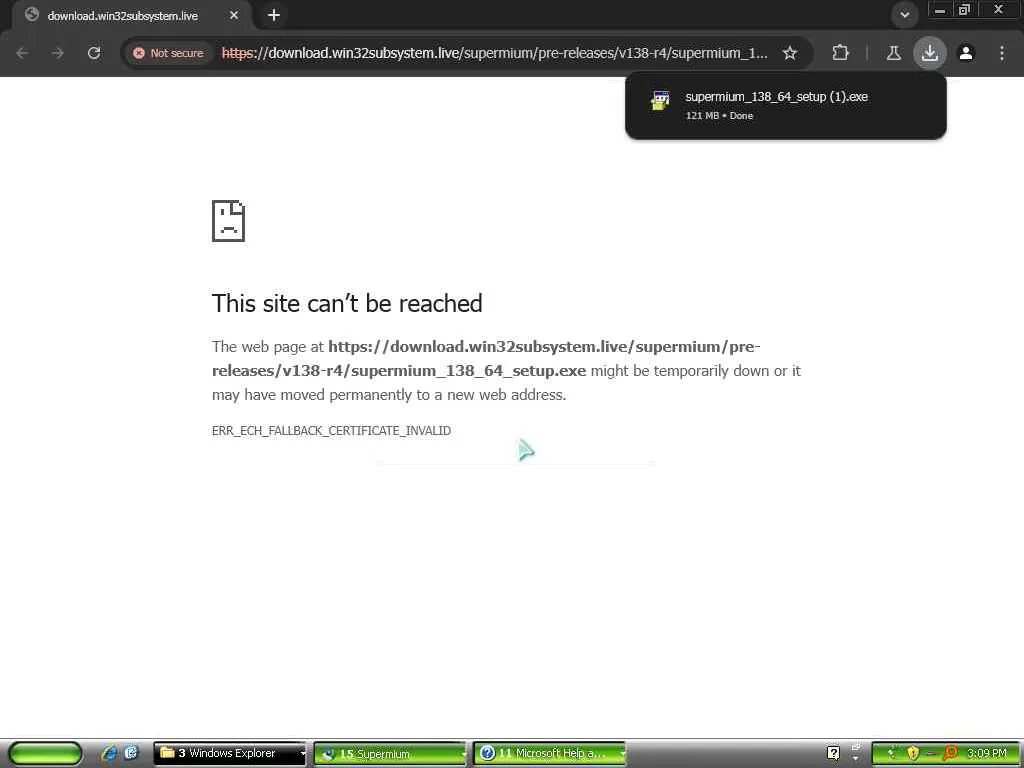
Task: Click the "121 MB • Done" download status text
Action: click(x=719, y=116)
